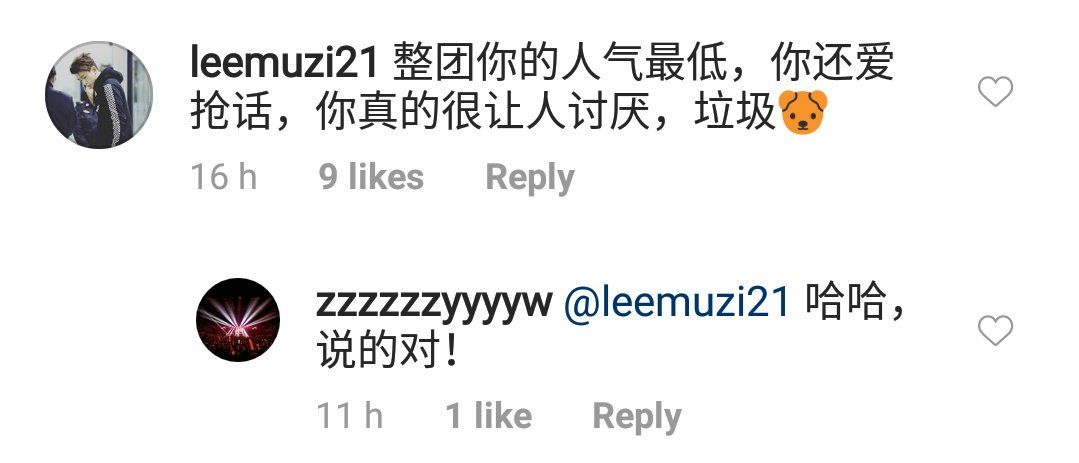Open the leemuzi21 username at comment start
This screenshot has width=1079, height=463.
click(284, 64)
